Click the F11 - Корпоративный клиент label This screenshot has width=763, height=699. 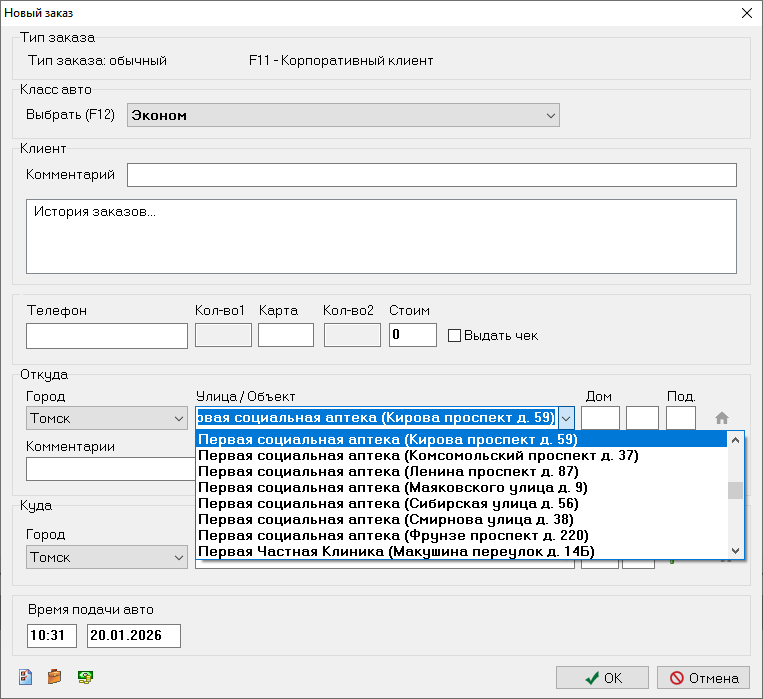[x=341, y=60]
